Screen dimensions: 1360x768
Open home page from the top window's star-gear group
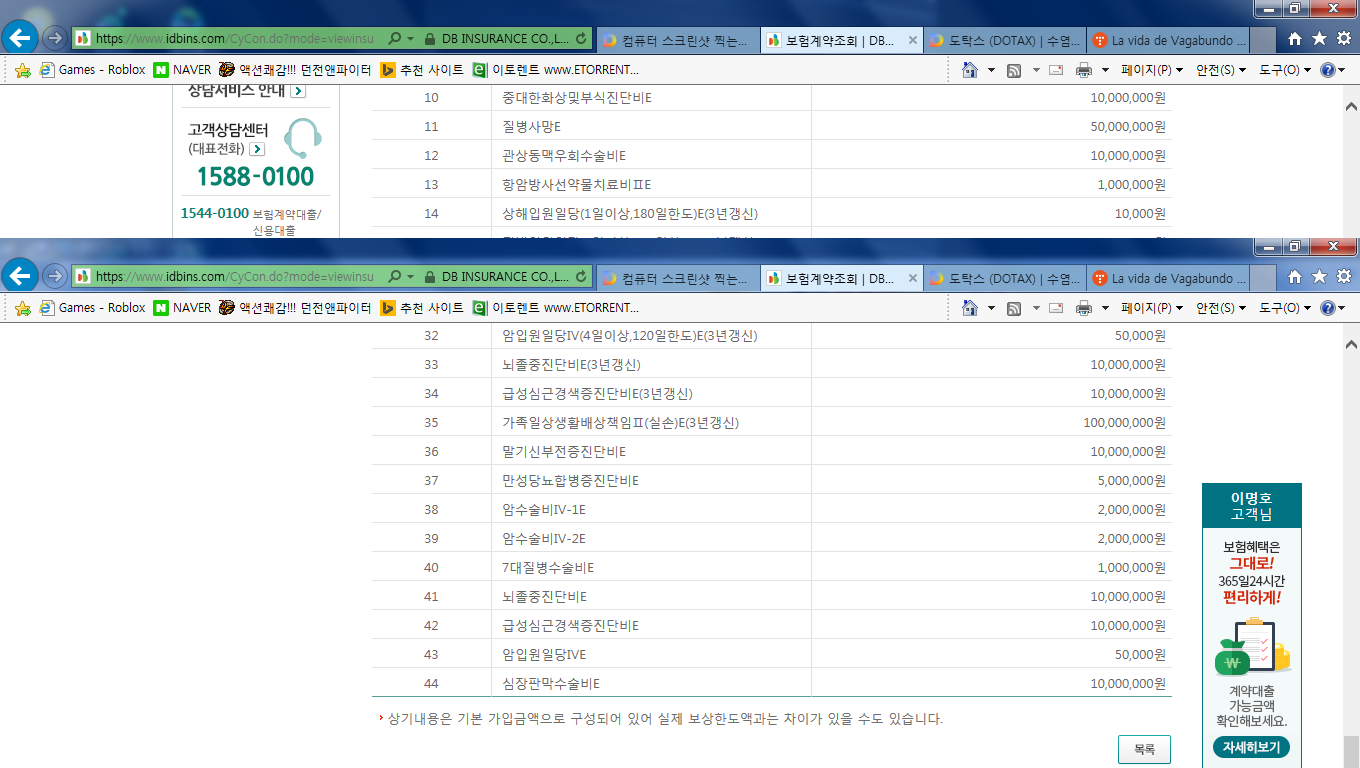(1295, 38)
